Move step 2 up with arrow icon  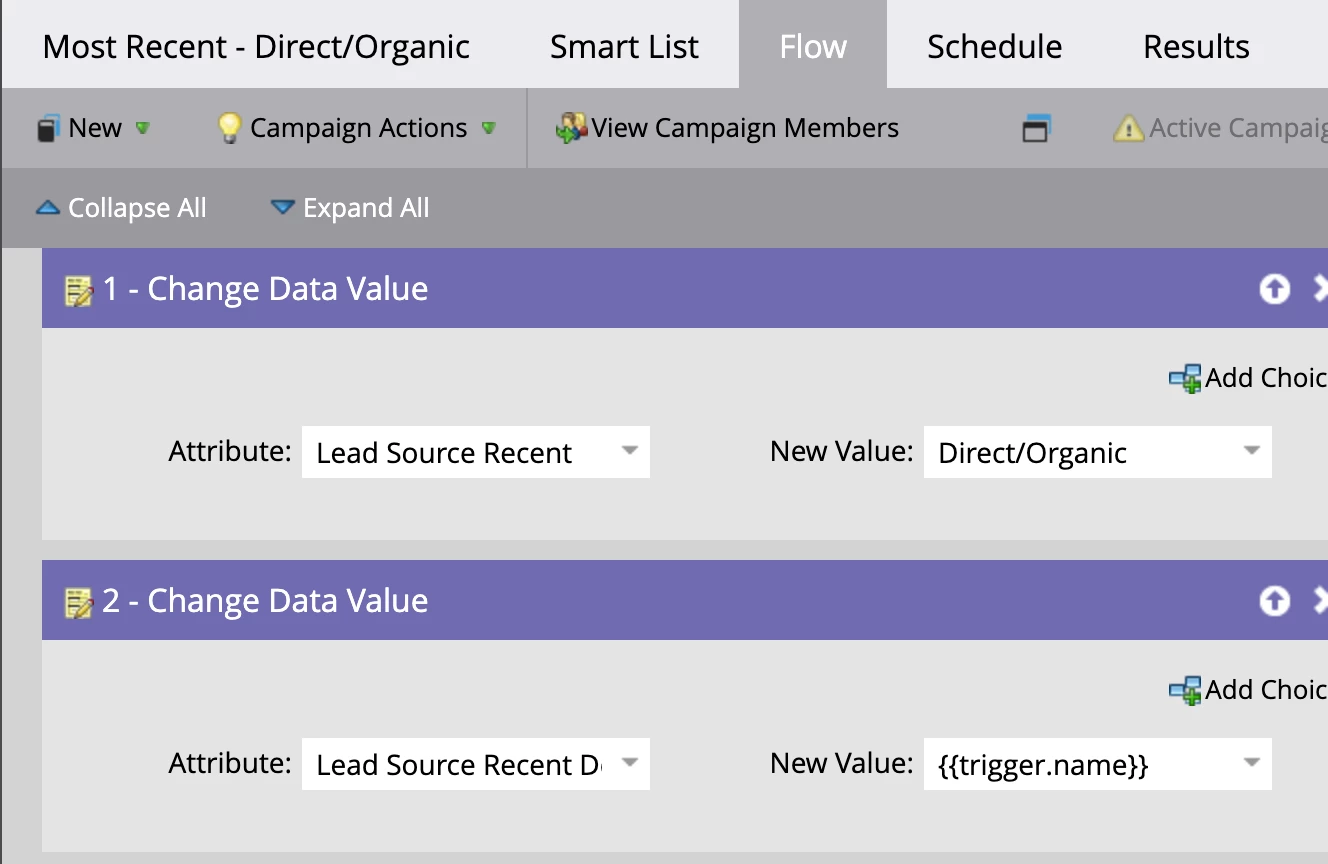(x=1274, y=601)
